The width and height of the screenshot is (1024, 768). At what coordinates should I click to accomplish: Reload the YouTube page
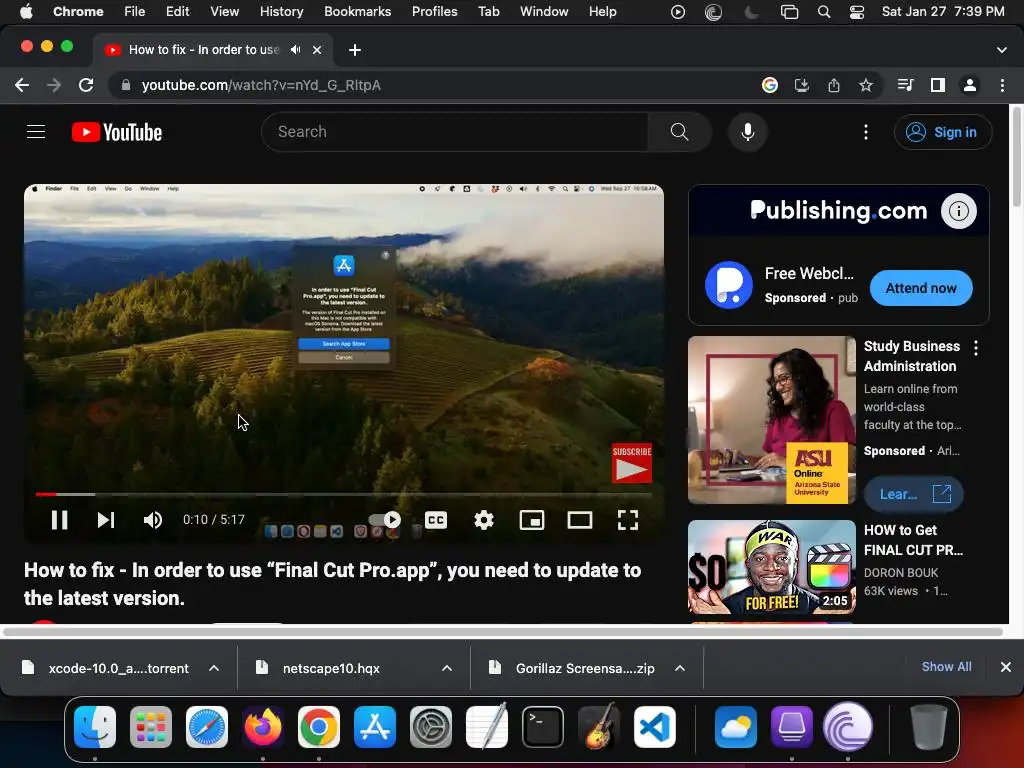[x=86, y=85]
